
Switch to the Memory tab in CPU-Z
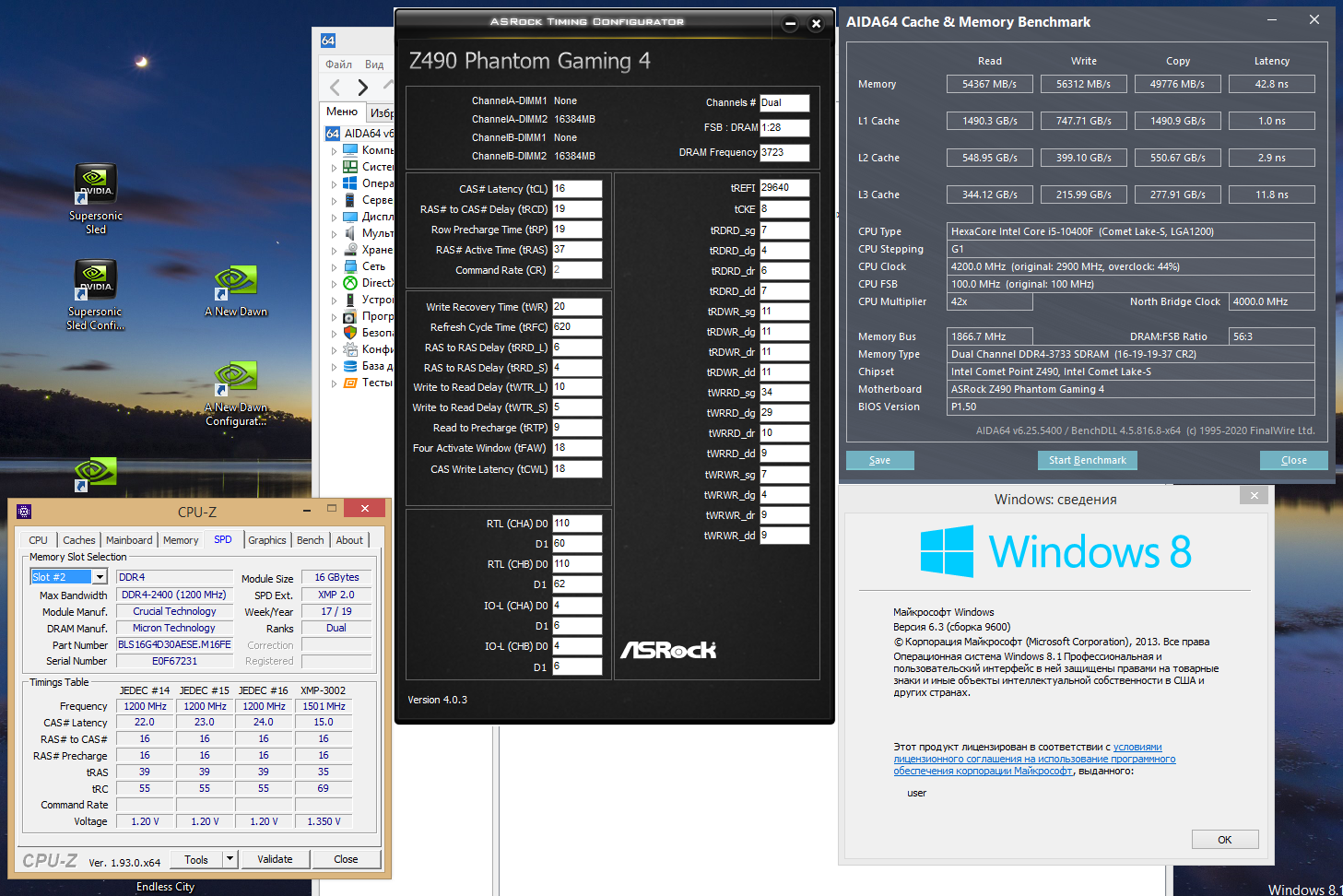point(181,540)
